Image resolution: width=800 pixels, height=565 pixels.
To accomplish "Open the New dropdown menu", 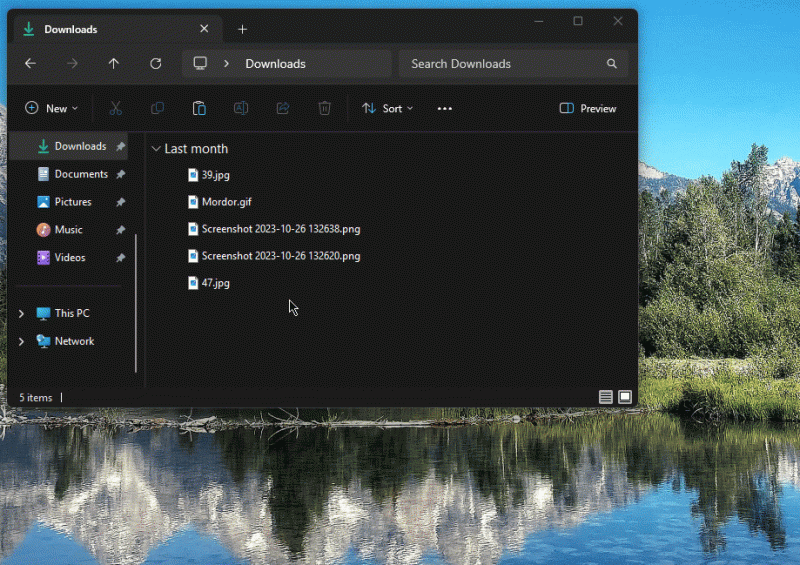I will [x=52, y=108].
